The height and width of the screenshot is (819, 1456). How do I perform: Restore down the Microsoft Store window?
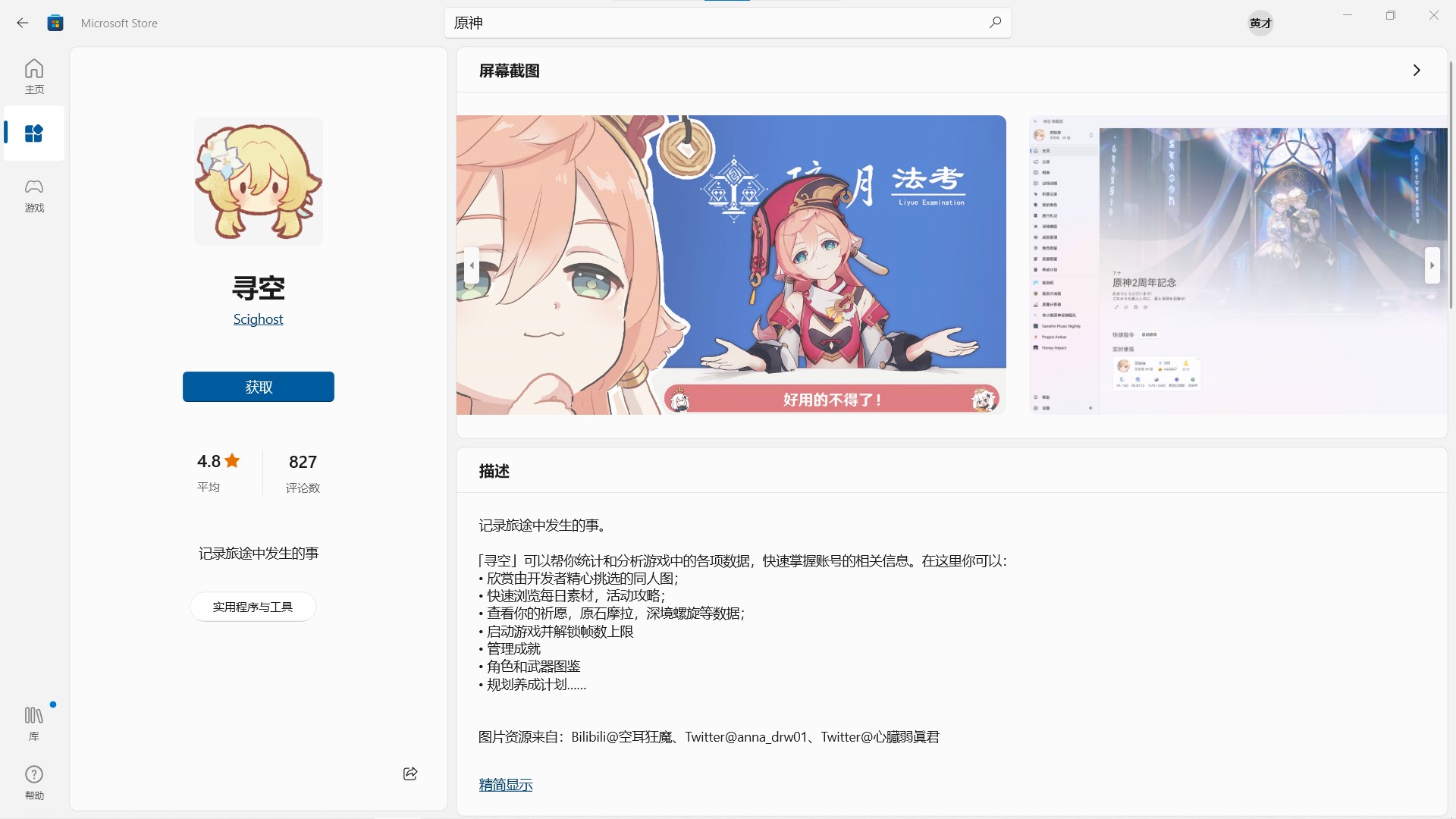coord(1391,15)
